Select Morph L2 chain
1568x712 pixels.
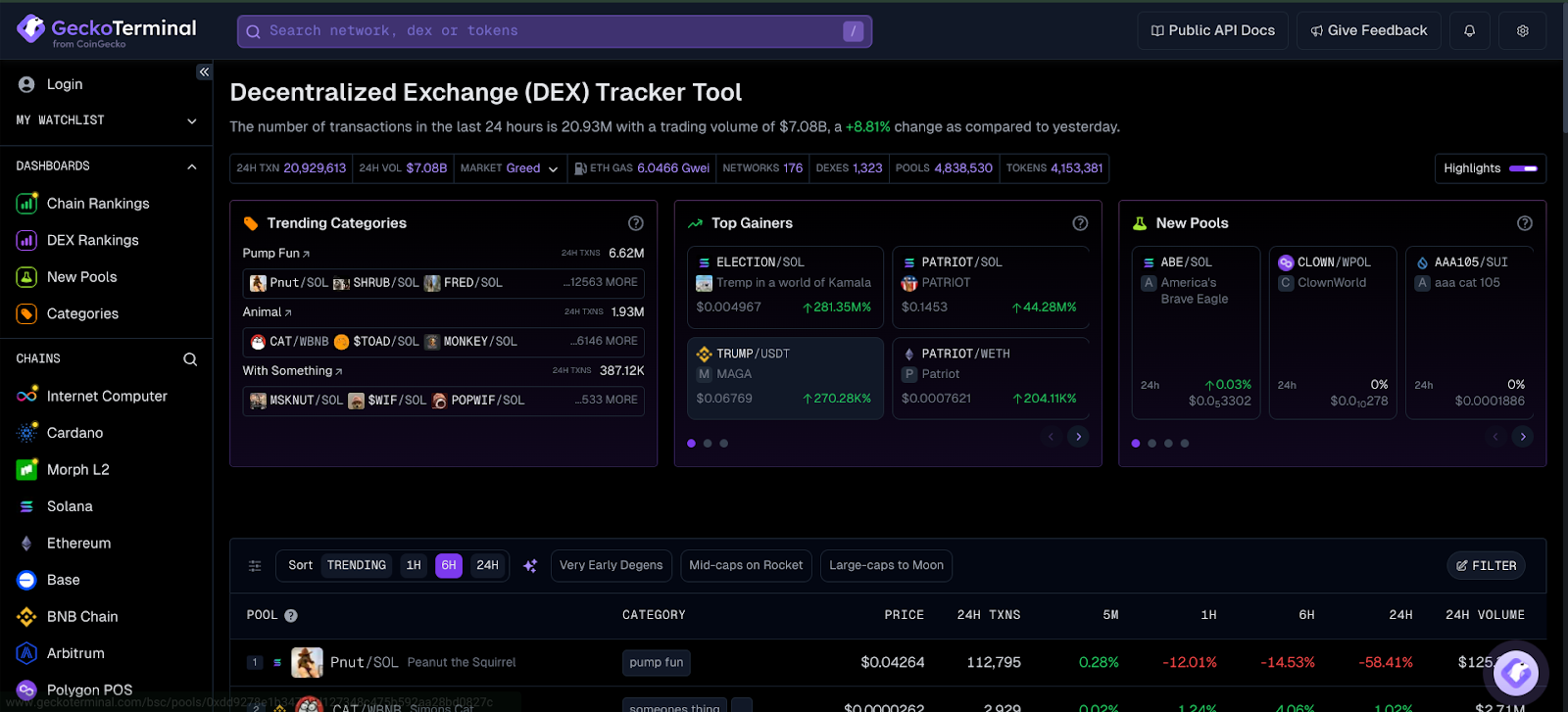click(77, 469)
